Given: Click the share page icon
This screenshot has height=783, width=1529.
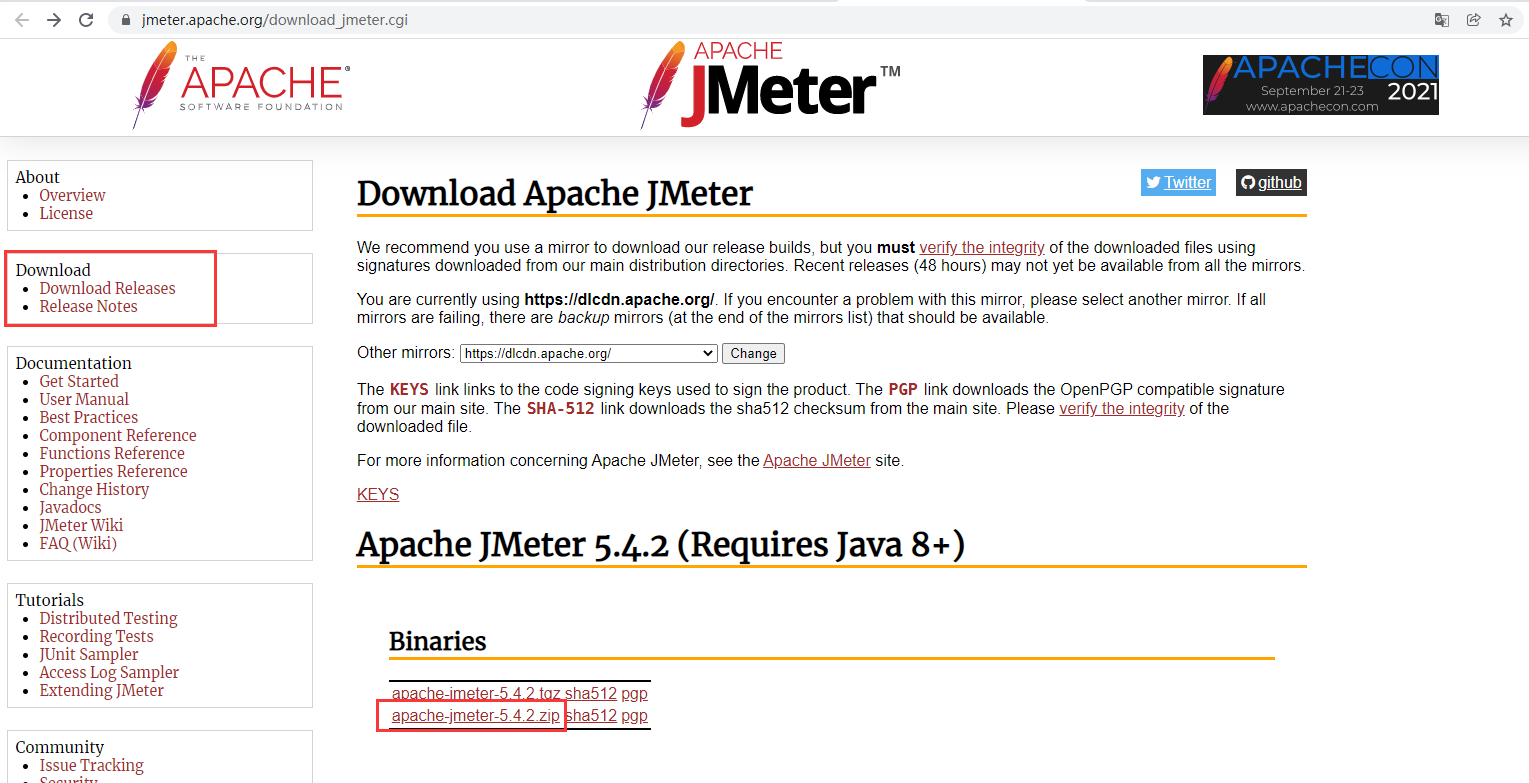Looking at the screenshot, I should coord(1473,20).
